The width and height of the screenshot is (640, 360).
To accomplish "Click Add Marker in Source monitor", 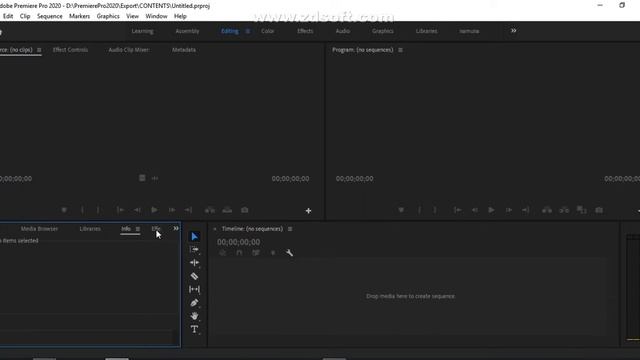I will 64,210.
